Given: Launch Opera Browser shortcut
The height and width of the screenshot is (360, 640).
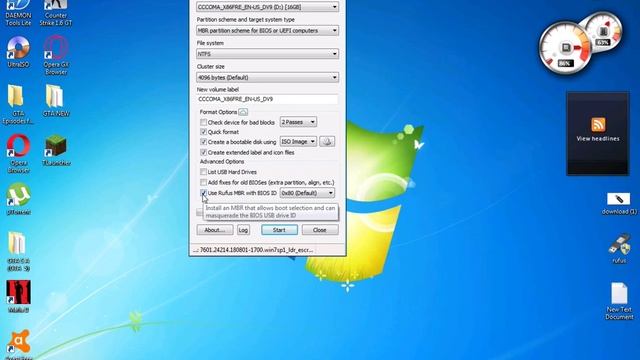Looking at the screenshot, I should tap(18, 153).
